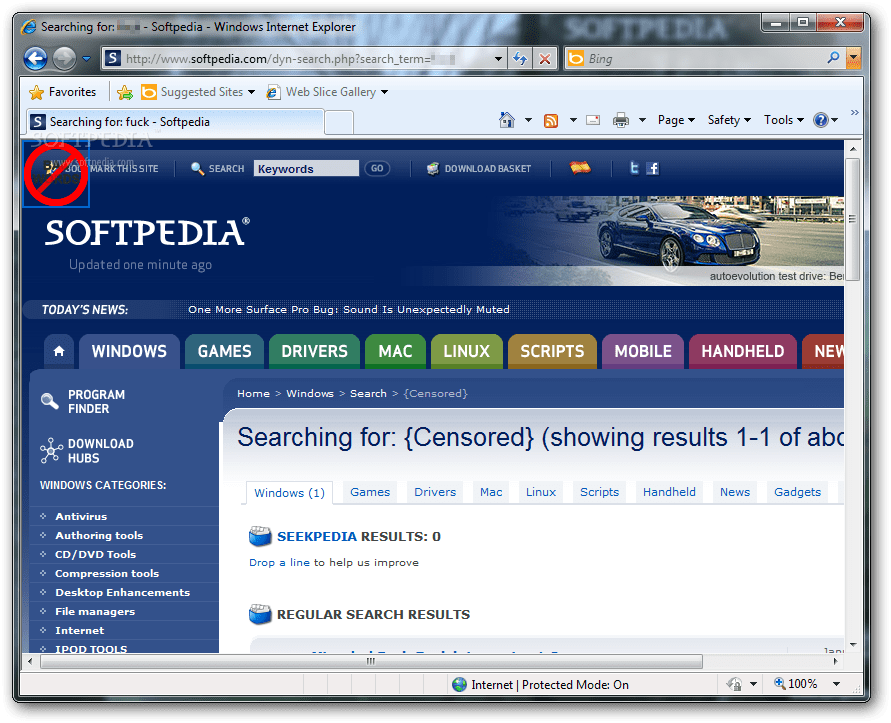Image resolution: width=891 pixels, height=723 pixels.
Task: Select the HANDHELD category tab
Action: point(743,351)
